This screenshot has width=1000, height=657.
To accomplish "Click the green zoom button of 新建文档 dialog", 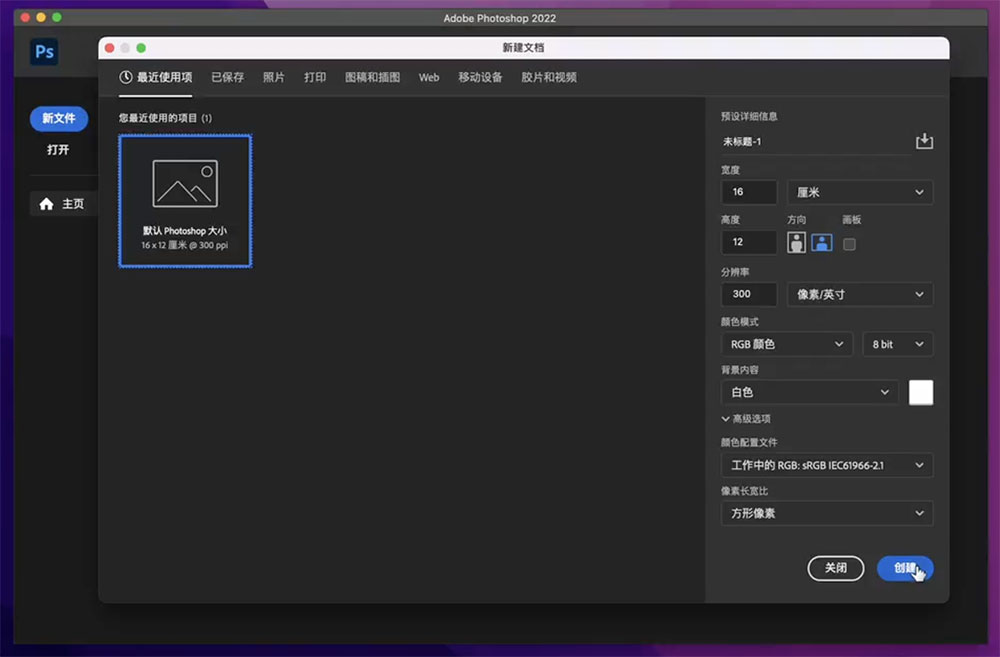I will pos(141,48).
